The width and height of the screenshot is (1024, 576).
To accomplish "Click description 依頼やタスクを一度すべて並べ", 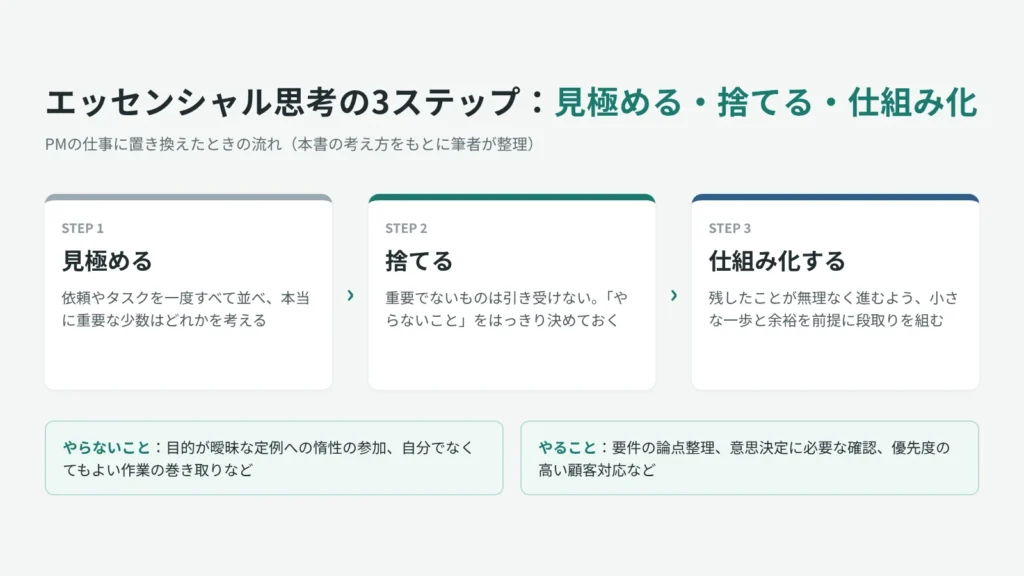I will click(185, 309).
